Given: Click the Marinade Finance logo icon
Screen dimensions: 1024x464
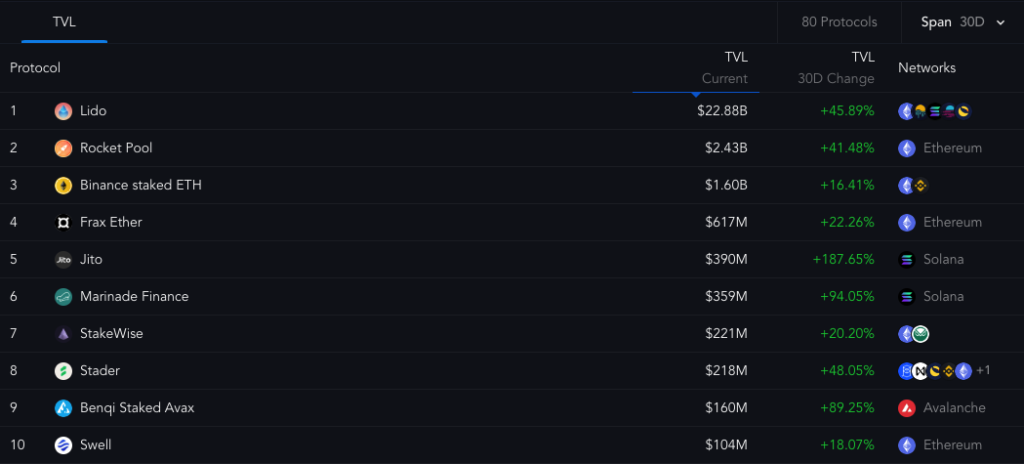Looking at the screenshot, I should point(63,296).
